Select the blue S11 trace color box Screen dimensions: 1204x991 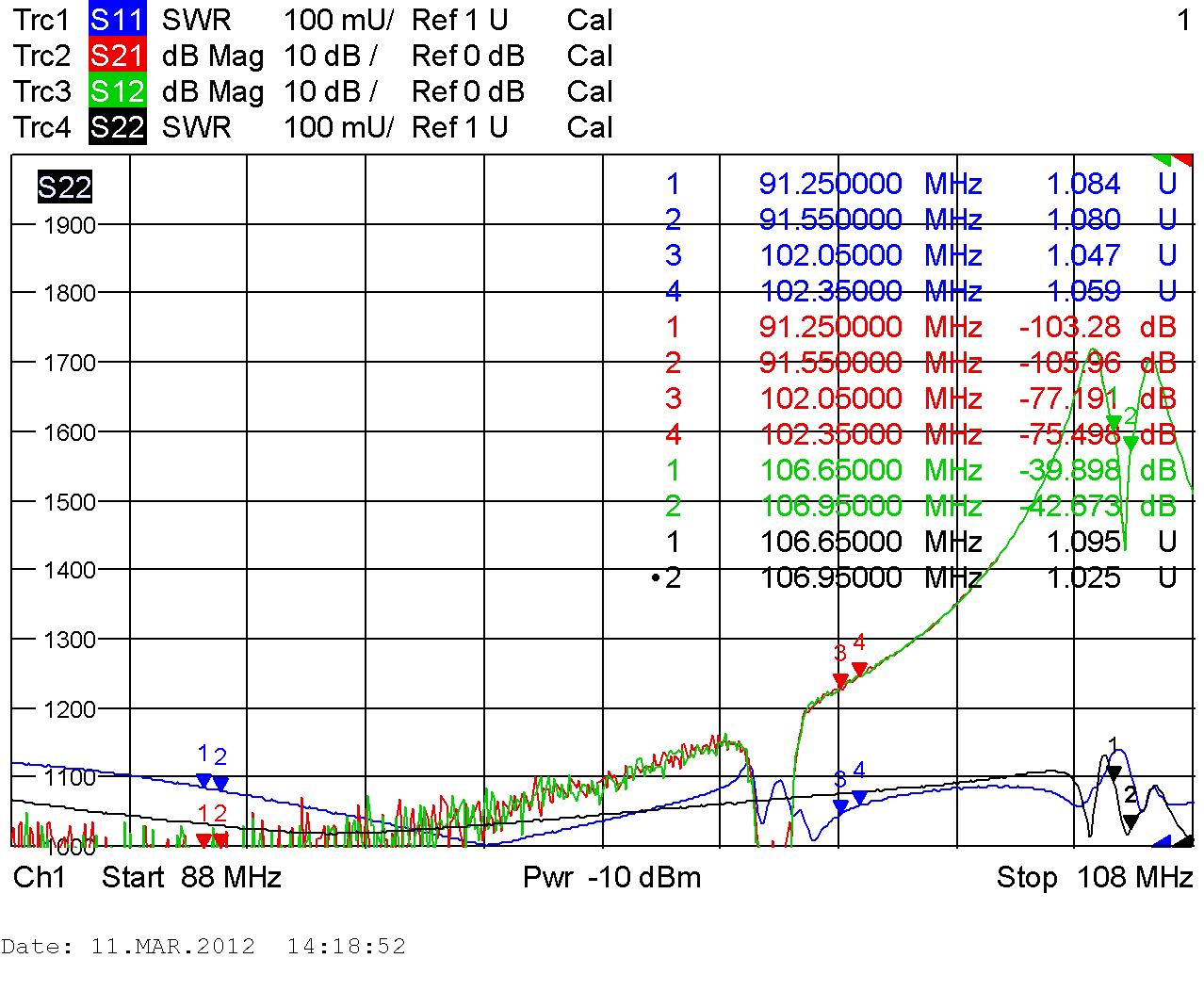(118, 20)
